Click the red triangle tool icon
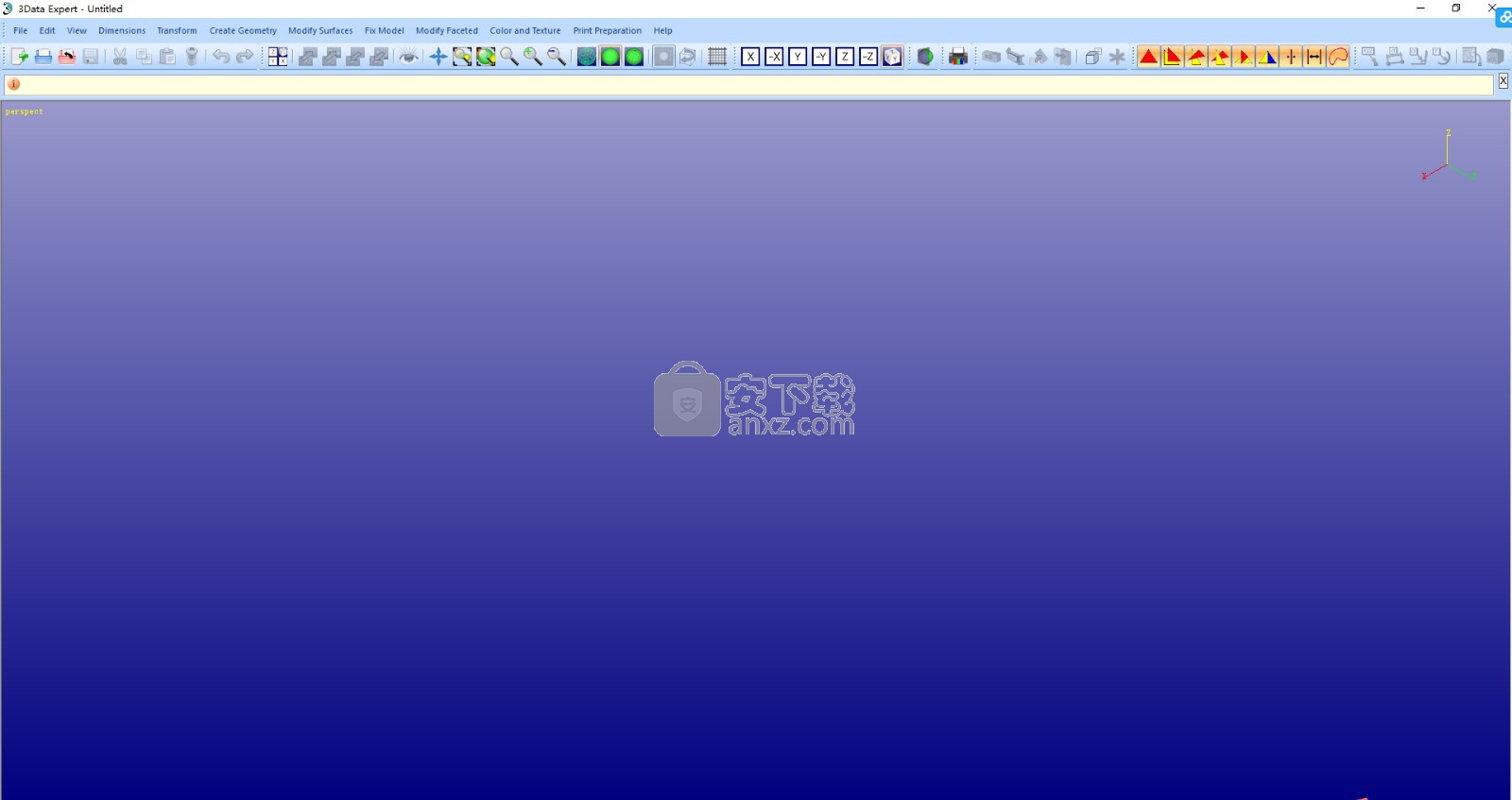The height and width of the screenshot is (800, 1512). coord(1149,57)
